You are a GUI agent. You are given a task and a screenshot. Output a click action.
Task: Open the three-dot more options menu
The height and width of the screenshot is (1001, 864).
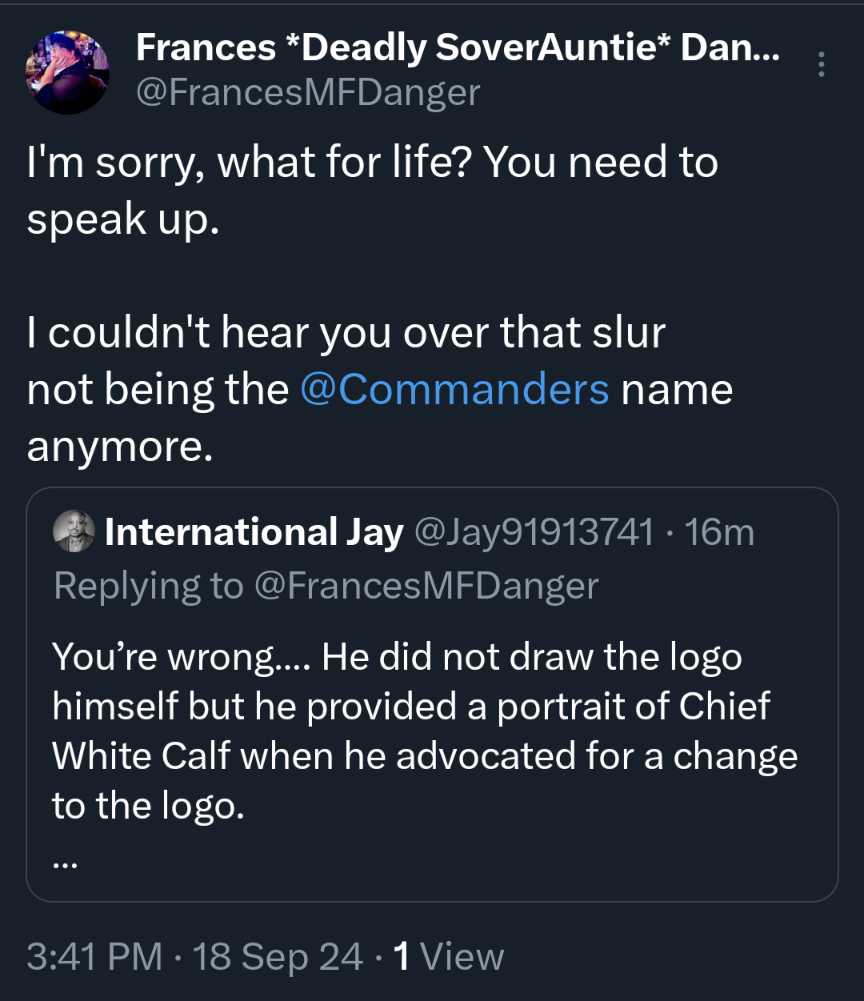click(x=821, y=64)
